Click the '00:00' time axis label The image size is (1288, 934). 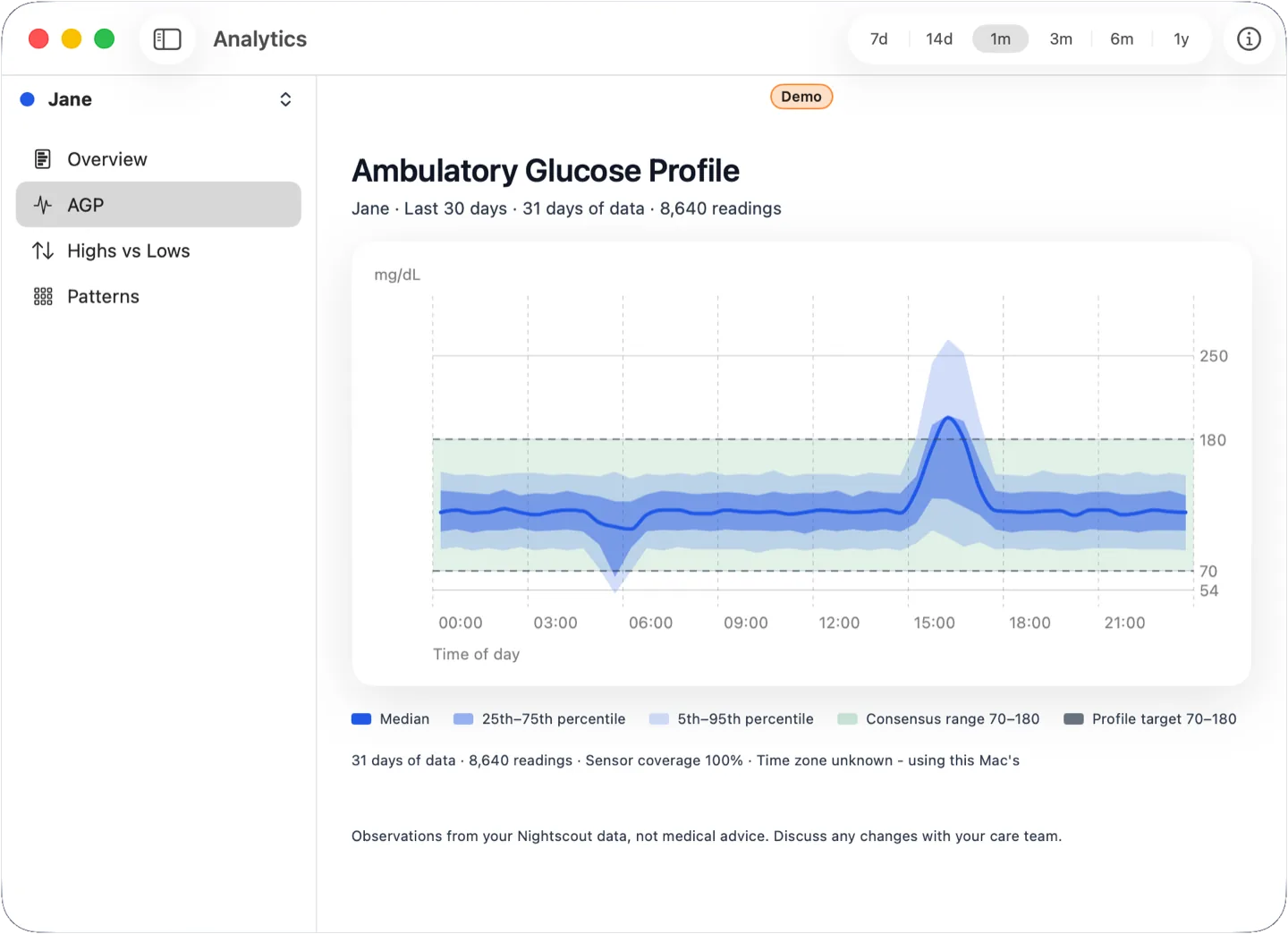tap(461, 623)
